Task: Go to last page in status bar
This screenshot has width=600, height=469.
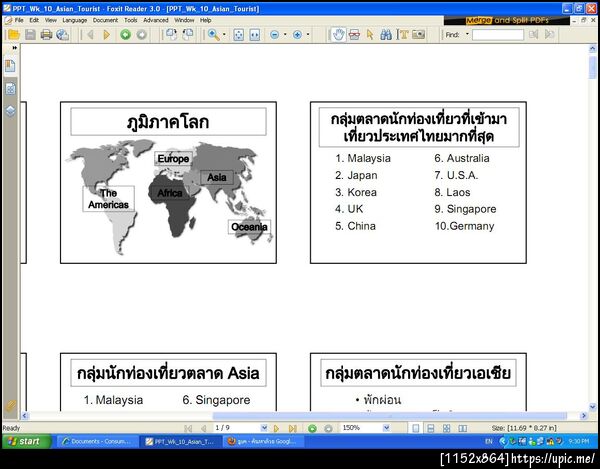Action: pyautogui.click(x=292, y=428)
